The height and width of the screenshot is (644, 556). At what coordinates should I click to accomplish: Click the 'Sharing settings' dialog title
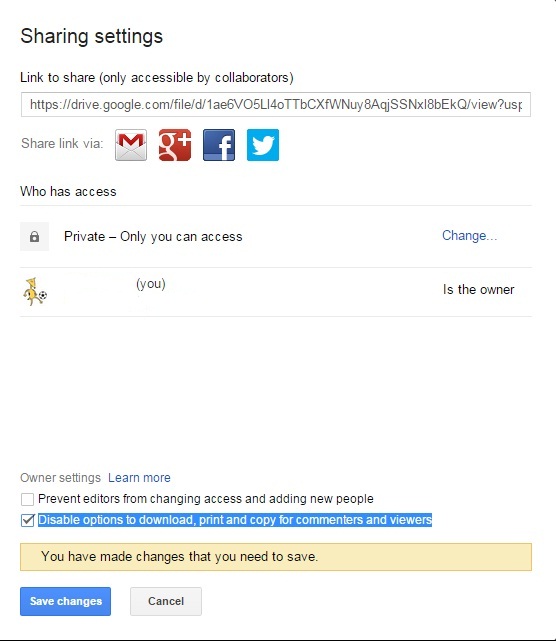click(92, 36)
